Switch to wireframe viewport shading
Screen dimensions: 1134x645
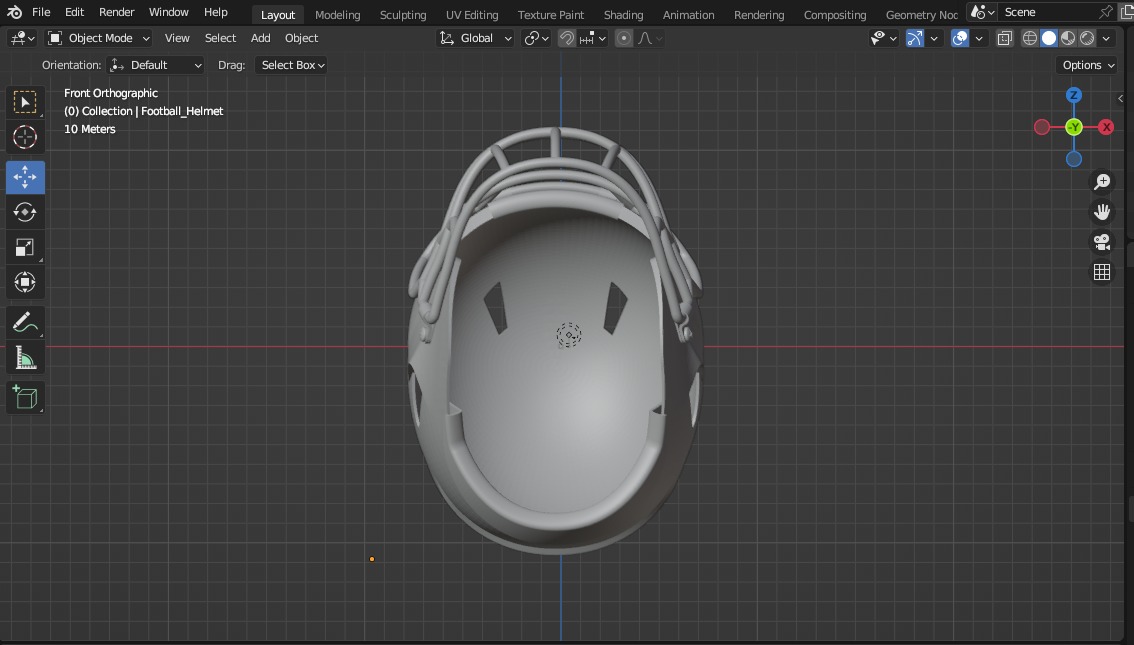pyautogui.click(x=1030, y=38)
